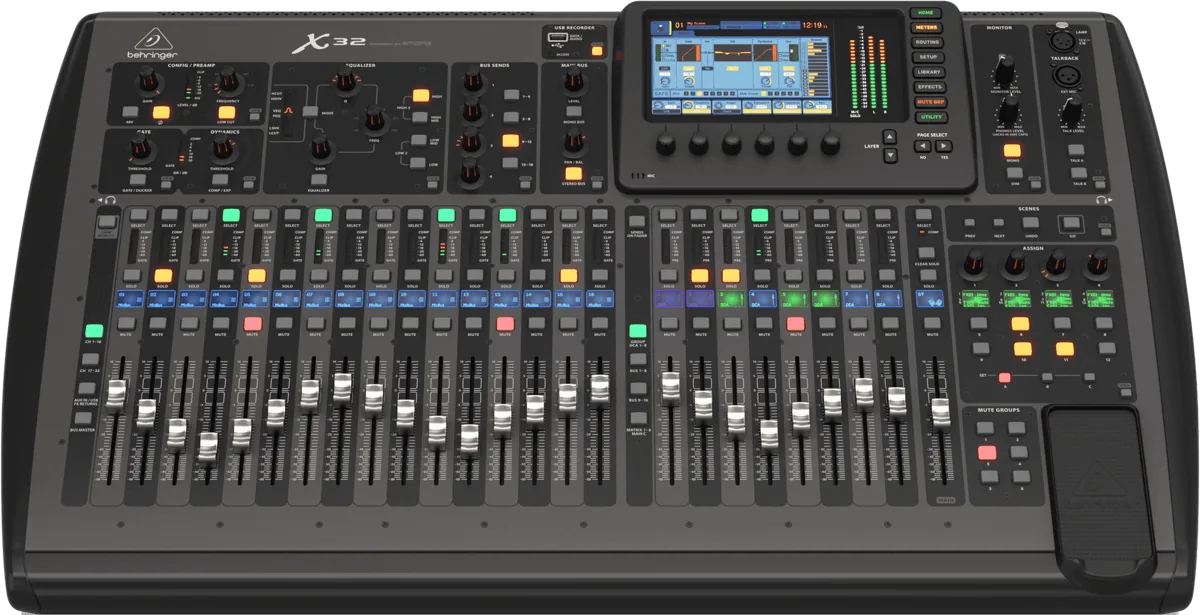Toggle 48V phantom power
Image resolution: width=1200 pixels, height=615 pixels.
tap(130, 112)
